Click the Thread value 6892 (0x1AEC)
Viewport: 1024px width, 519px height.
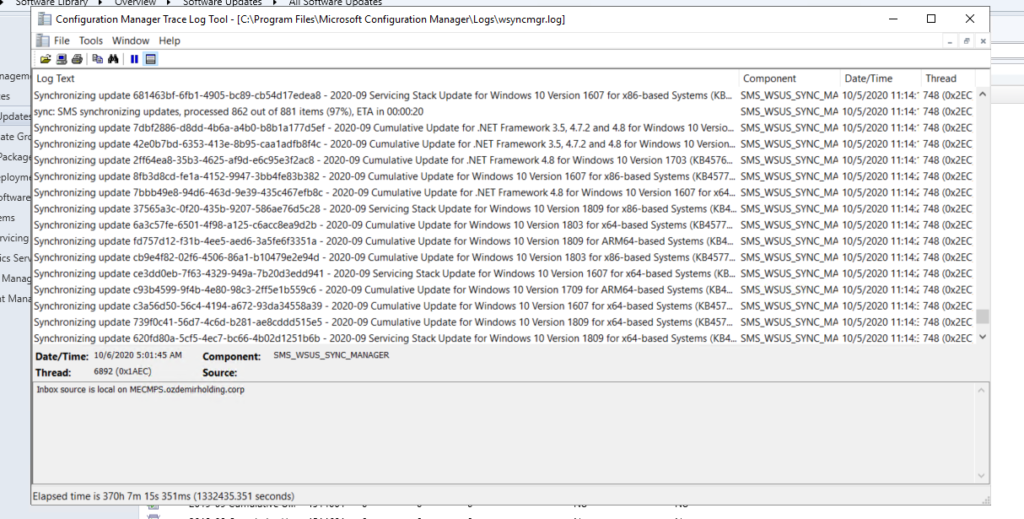point(124,373)
